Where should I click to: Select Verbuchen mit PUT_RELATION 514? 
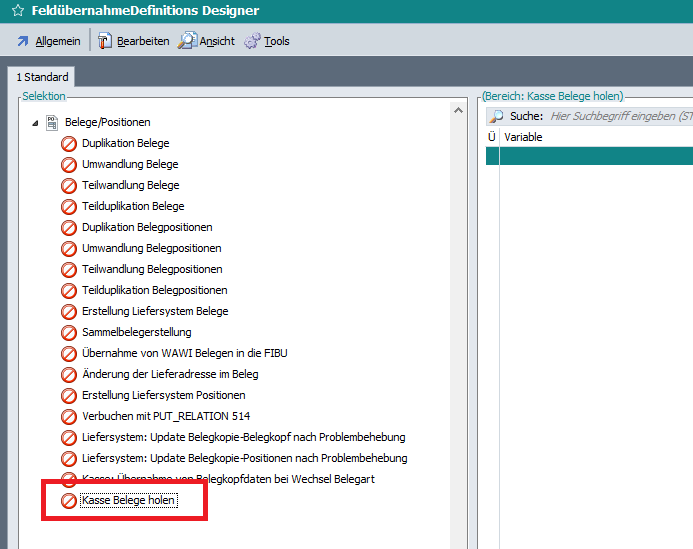[165, 416]
